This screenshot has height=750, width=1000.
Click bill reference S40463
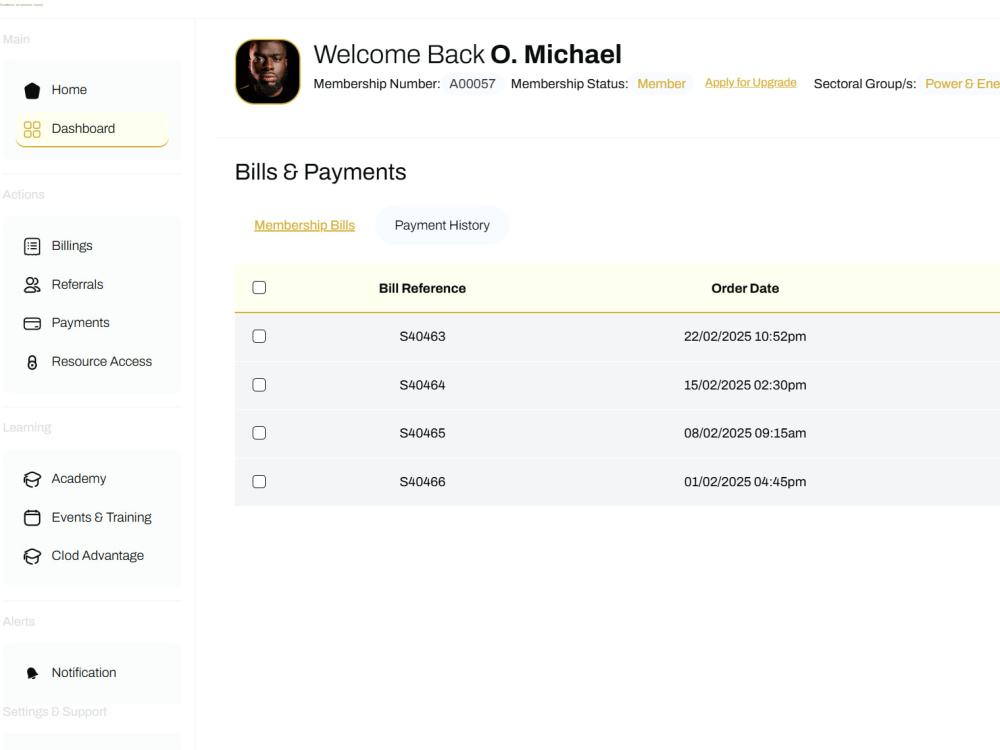(422, 336)
